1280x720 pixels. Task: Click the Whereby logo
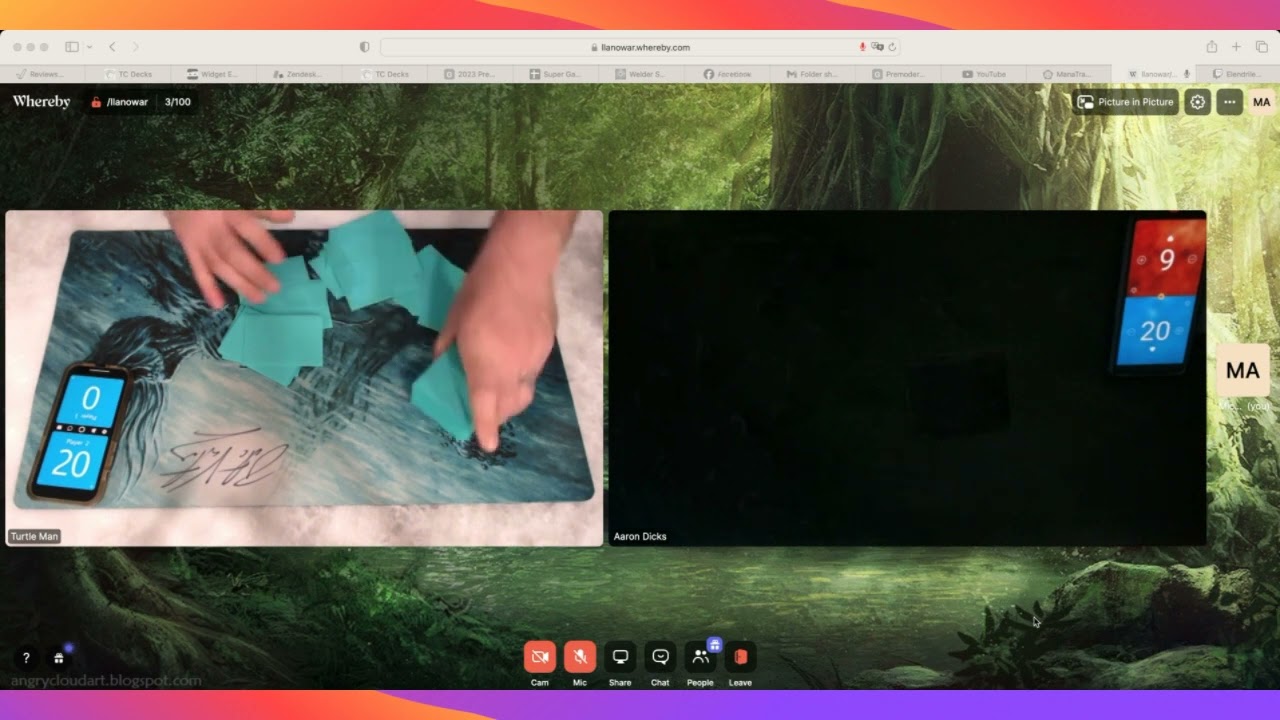(41, 101)
